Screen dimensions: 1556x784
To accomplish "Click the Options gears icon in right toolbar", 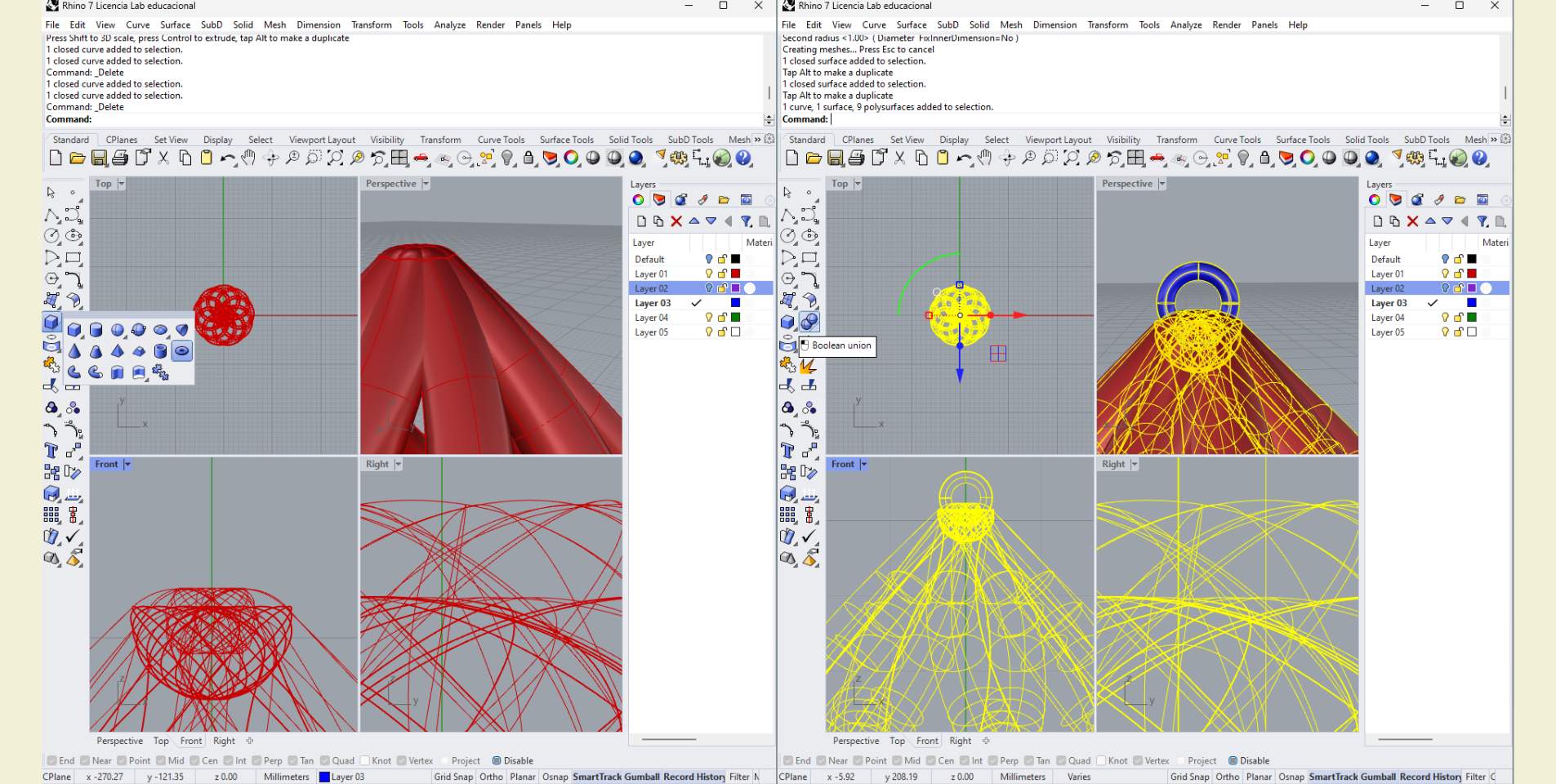I will coord(1415,158).
